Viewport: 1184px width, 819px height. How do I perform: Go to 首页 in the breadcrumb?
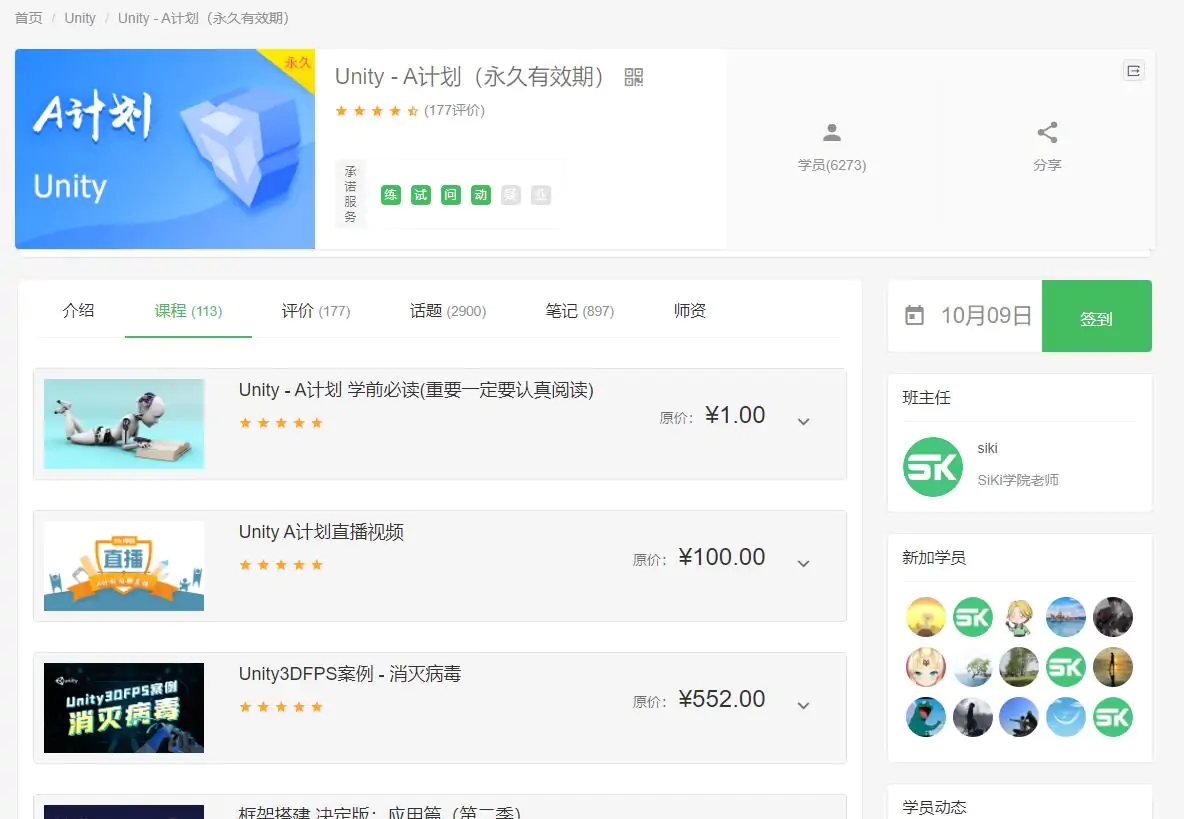(29, 18)
